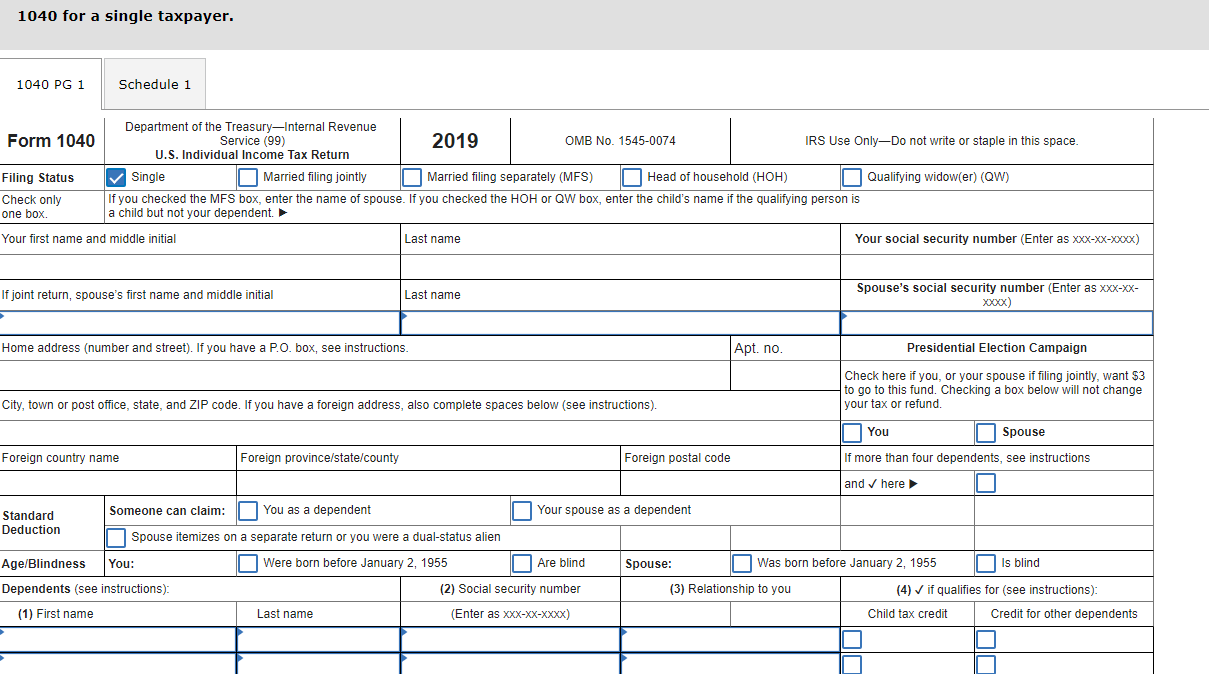
Task: Check the You Presidential Election Campaign box
Action: point(852,432)
